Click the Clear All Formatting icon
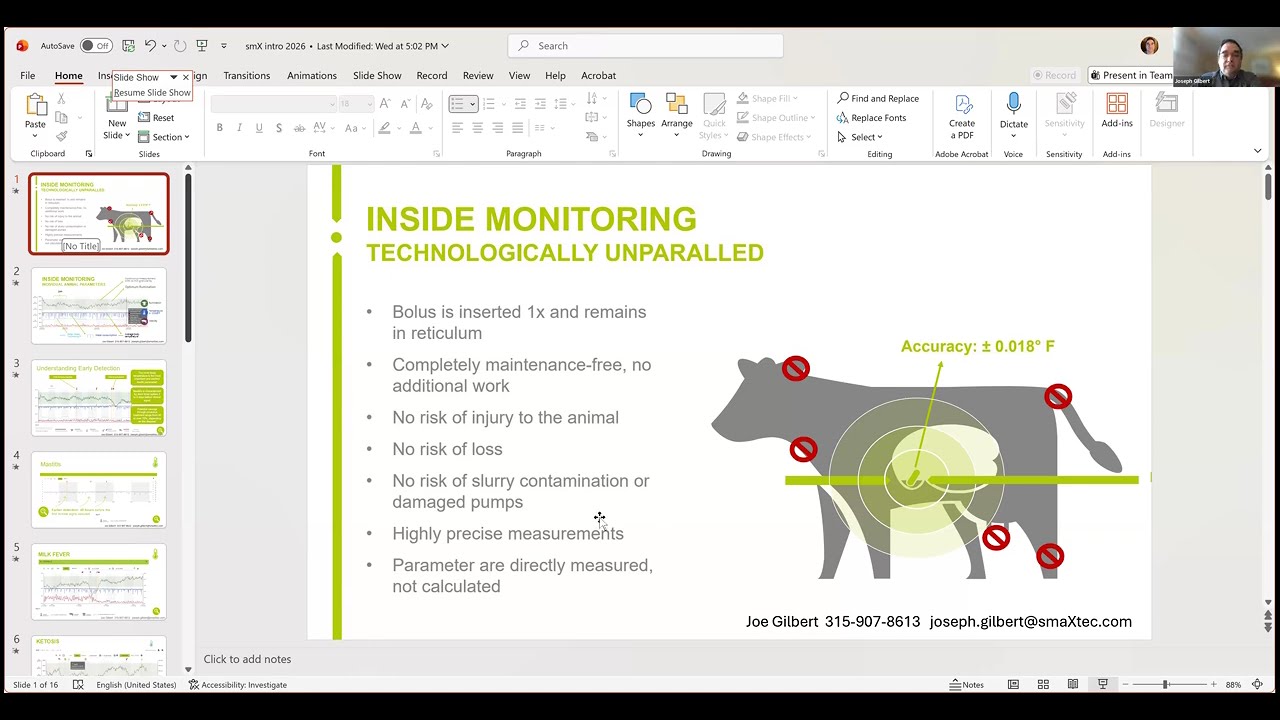Screen dimensions: 1280x720 [x=427, y=104]
